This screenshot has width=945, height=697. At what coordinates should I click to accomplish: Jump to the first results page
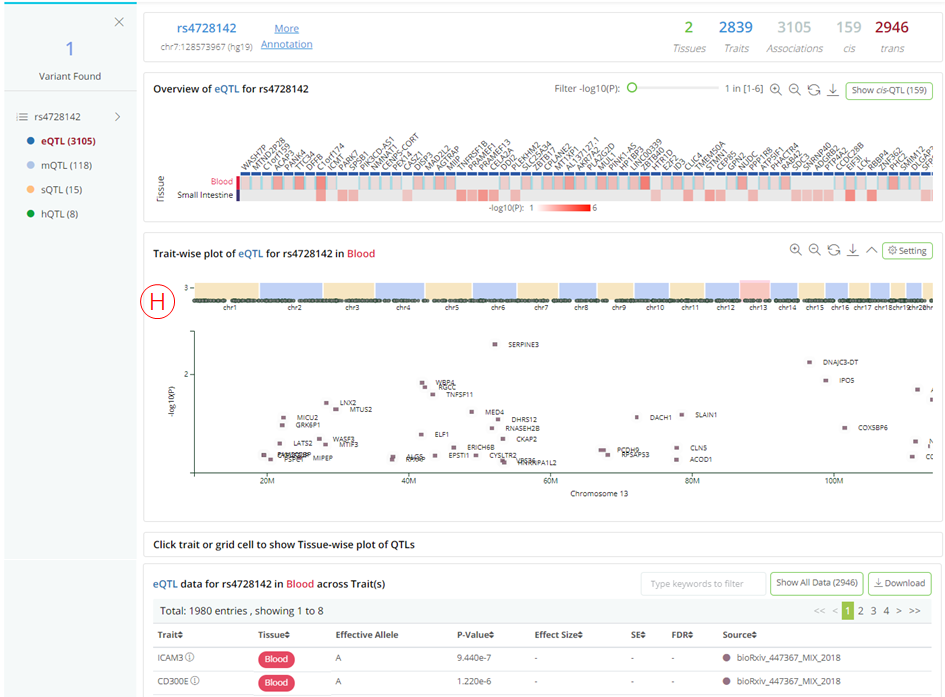click(819, 611)
